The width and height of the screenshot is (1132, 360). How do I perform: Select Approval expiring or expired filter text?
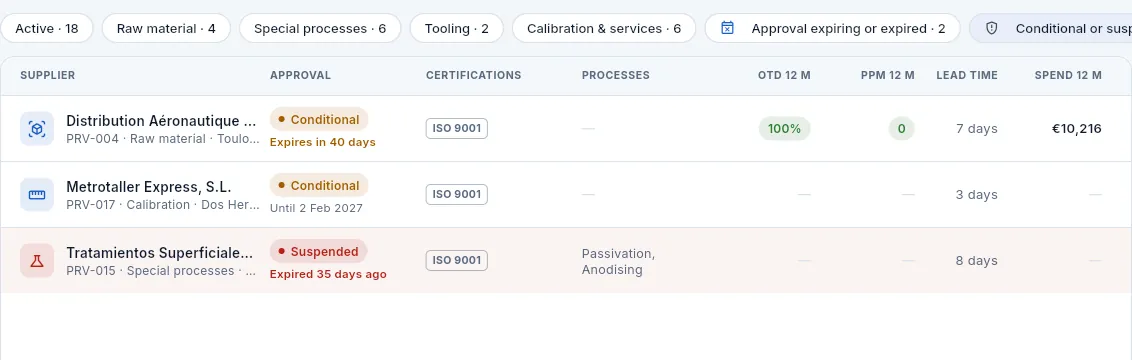tap(848, 29)
